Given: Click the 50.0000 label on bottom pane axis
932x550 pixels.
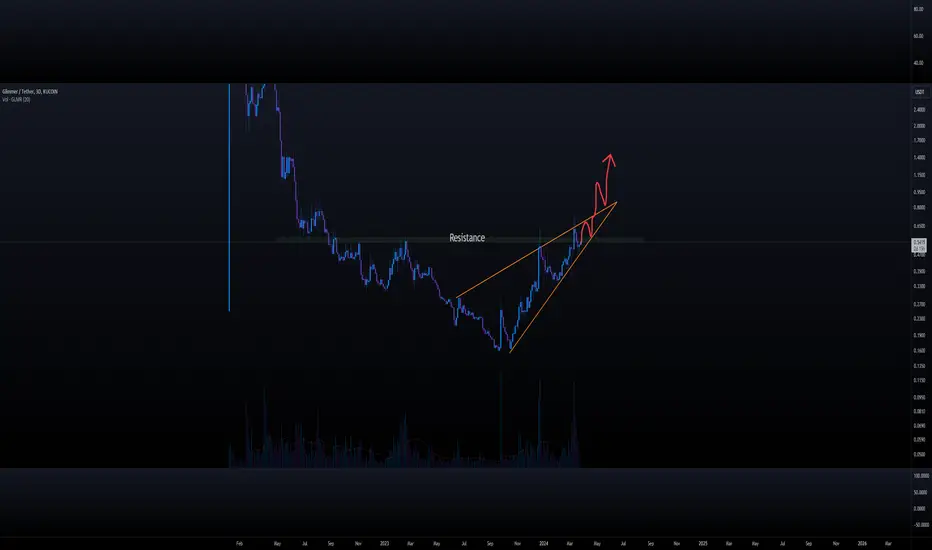Looking at the screenshot, I should pos(921,493).
